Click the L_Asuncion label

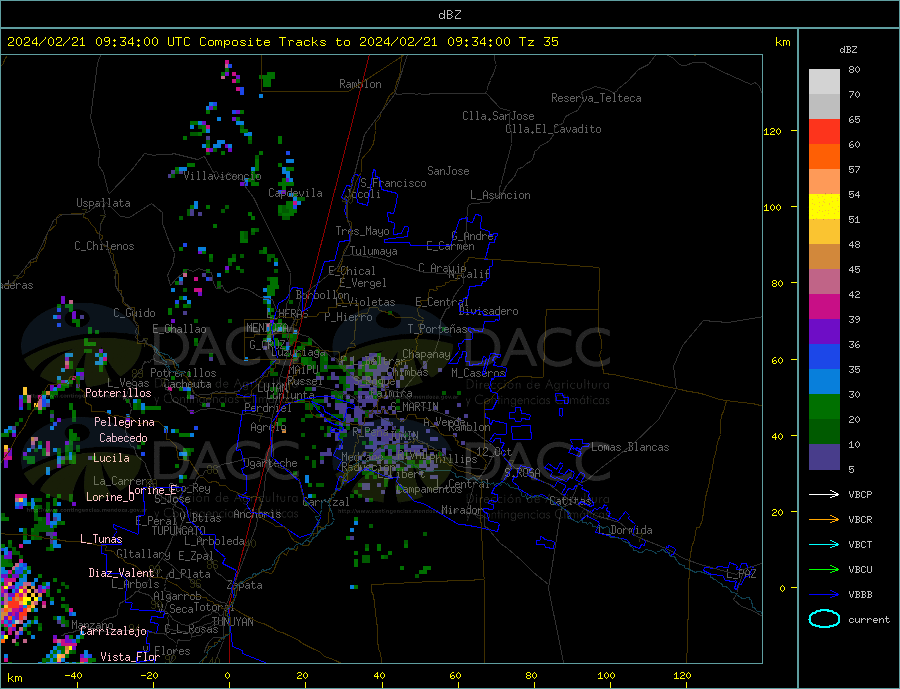[500, 195]
